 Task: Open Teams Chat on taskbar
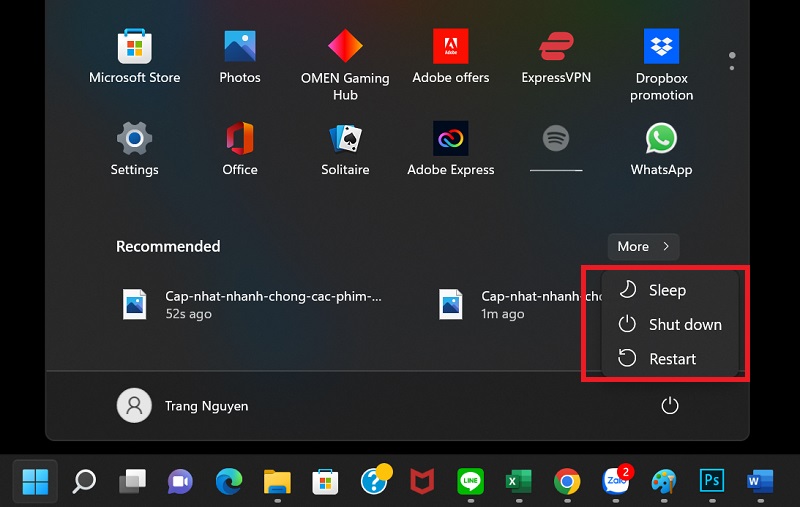180,481
